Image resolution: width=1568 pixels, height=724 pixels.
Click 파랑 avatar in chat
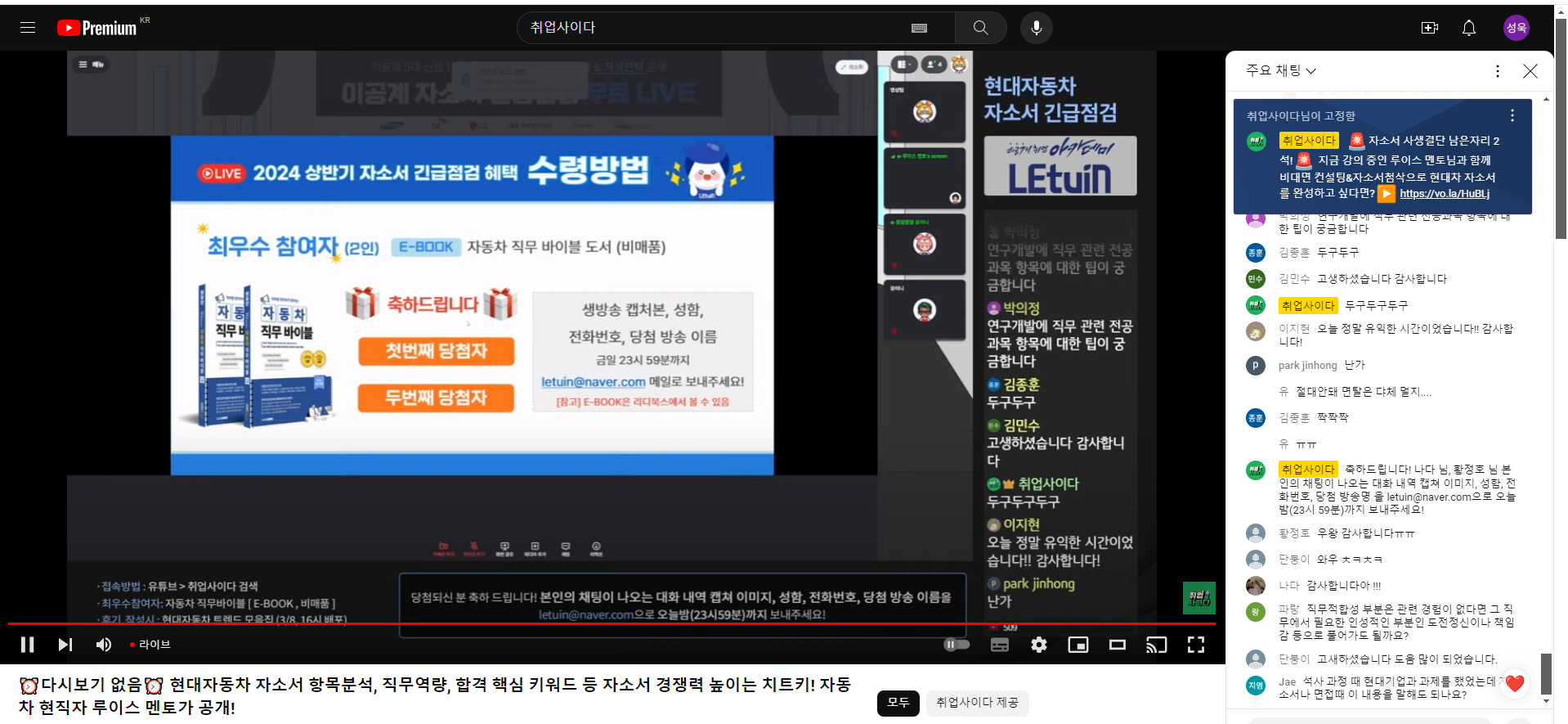(1256, 612)
